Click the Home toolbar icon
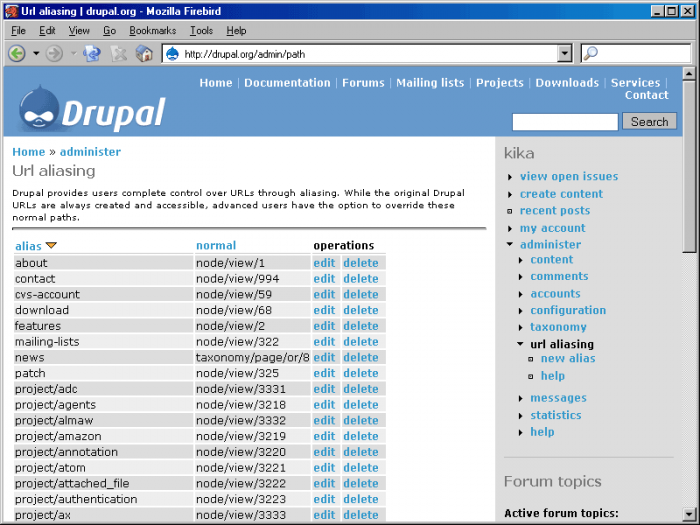The image size is (700, 525). pos(144,54)
